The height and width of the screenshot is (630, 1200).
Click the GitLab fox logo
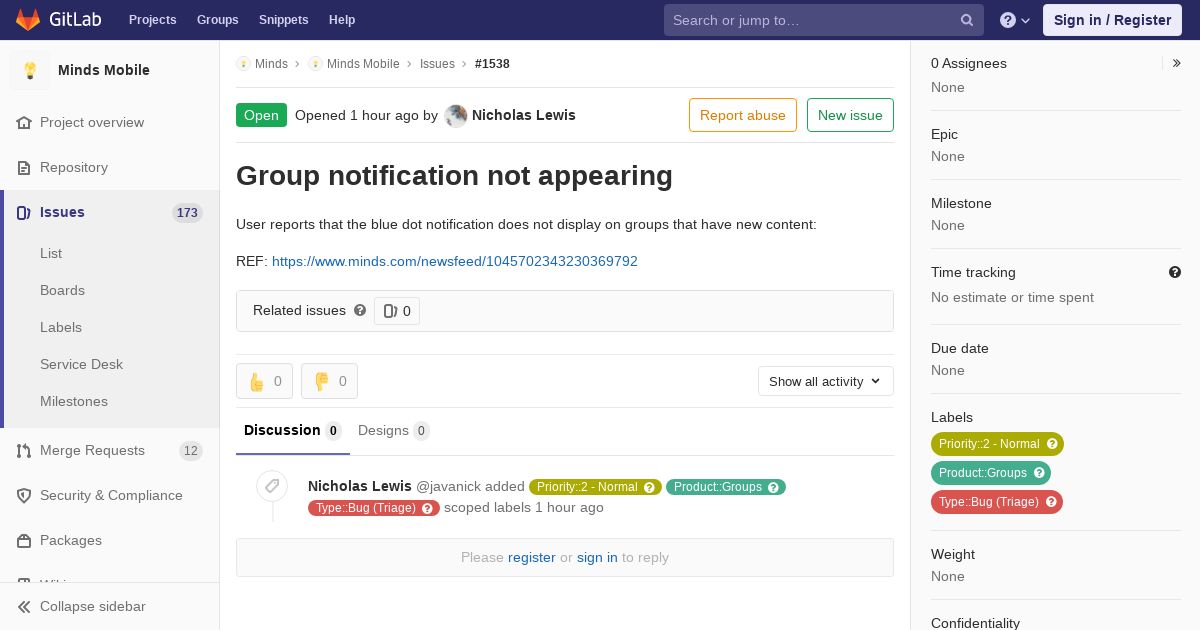28,19
